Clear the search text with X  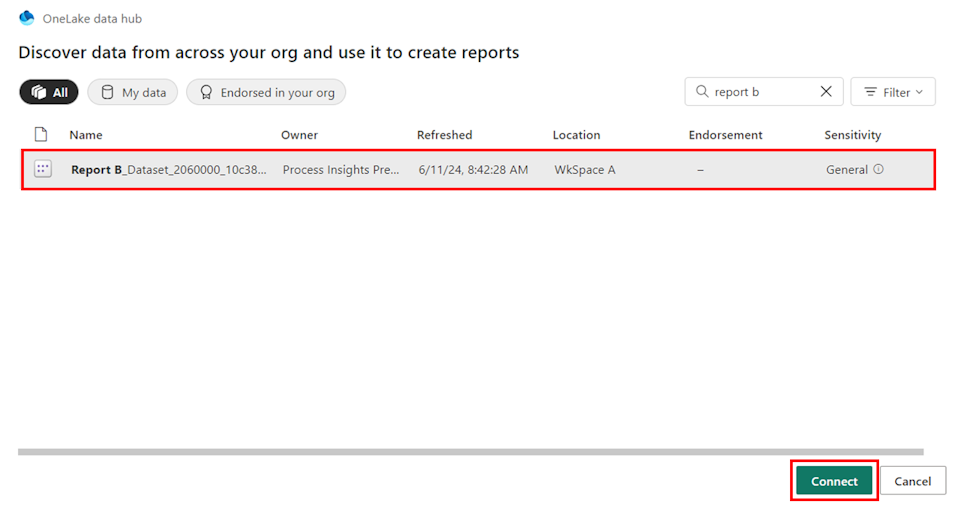click(826, 92)
